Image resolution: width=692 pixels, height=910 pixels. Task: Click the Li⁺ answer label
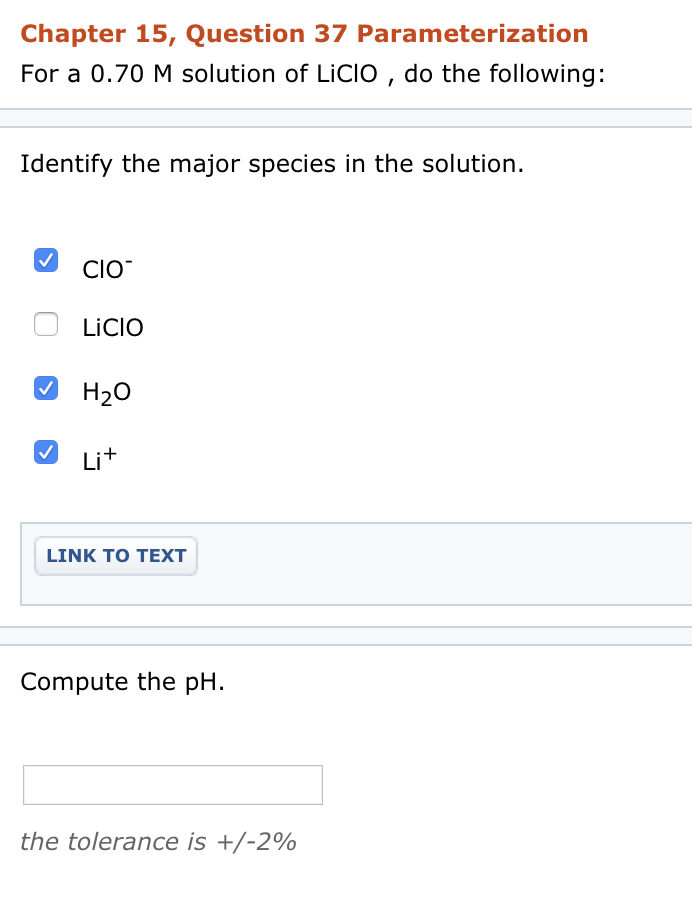tap(99, 458)
